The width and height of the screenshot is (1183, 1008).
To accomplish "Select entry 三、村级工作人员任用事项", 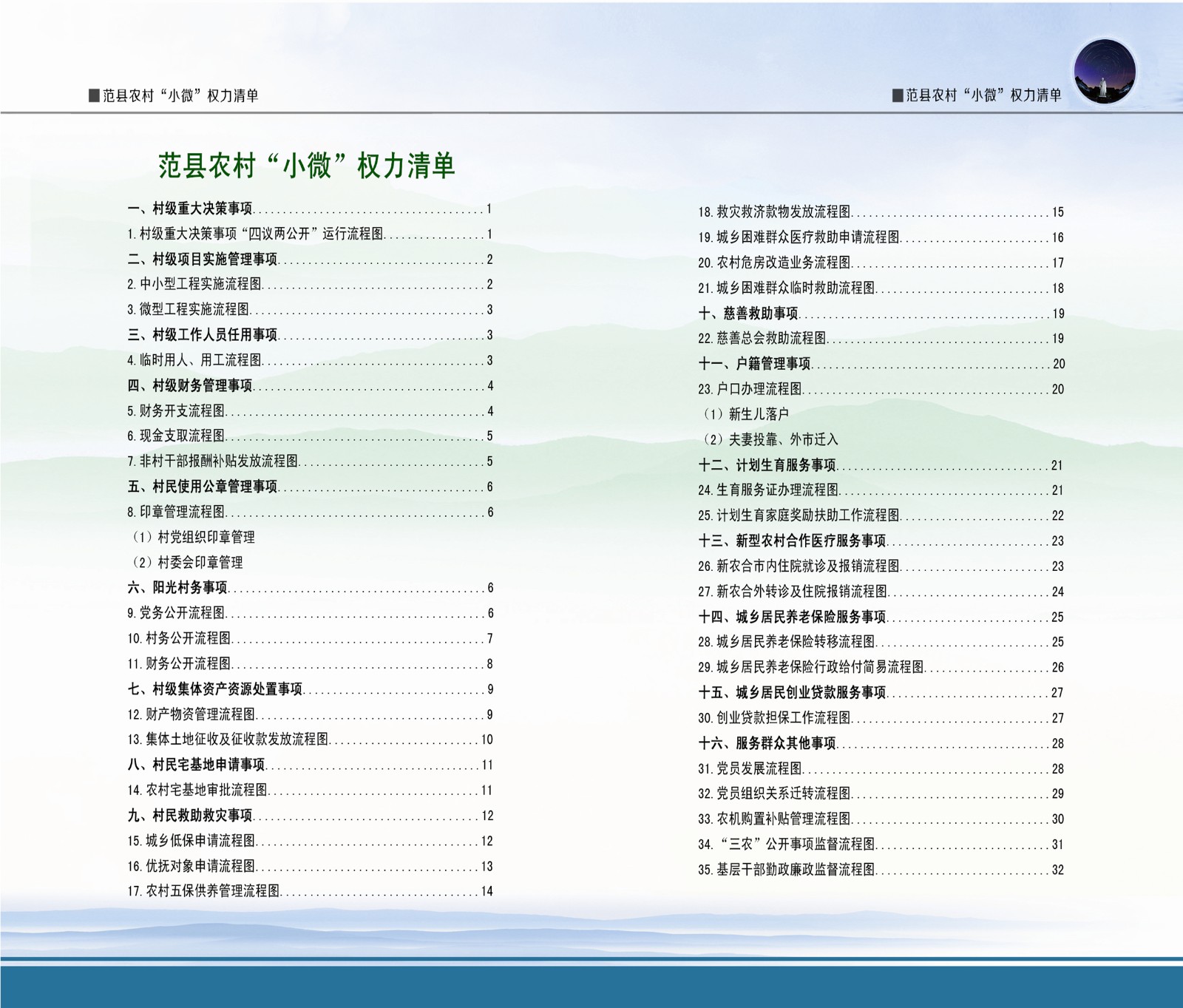I will coord(310,335).
